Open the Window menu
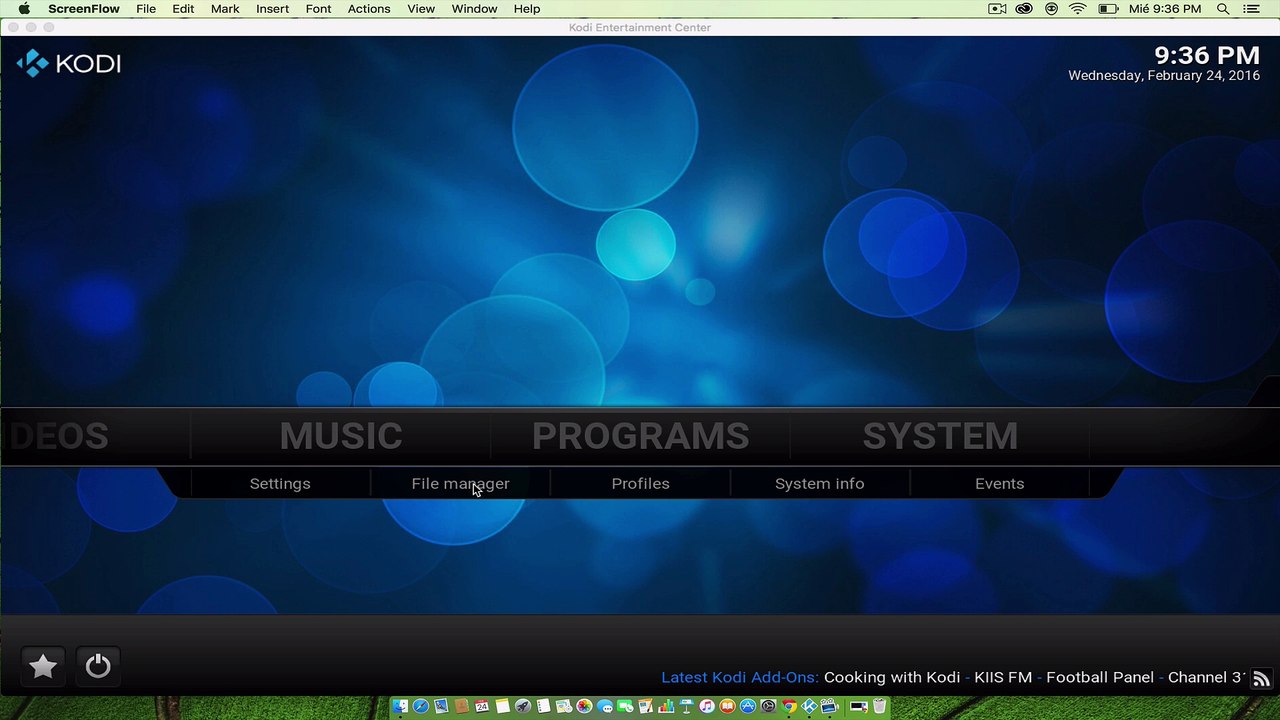Image resolution: width=1280 pixels, height=720 pixels. click(474, 9)
